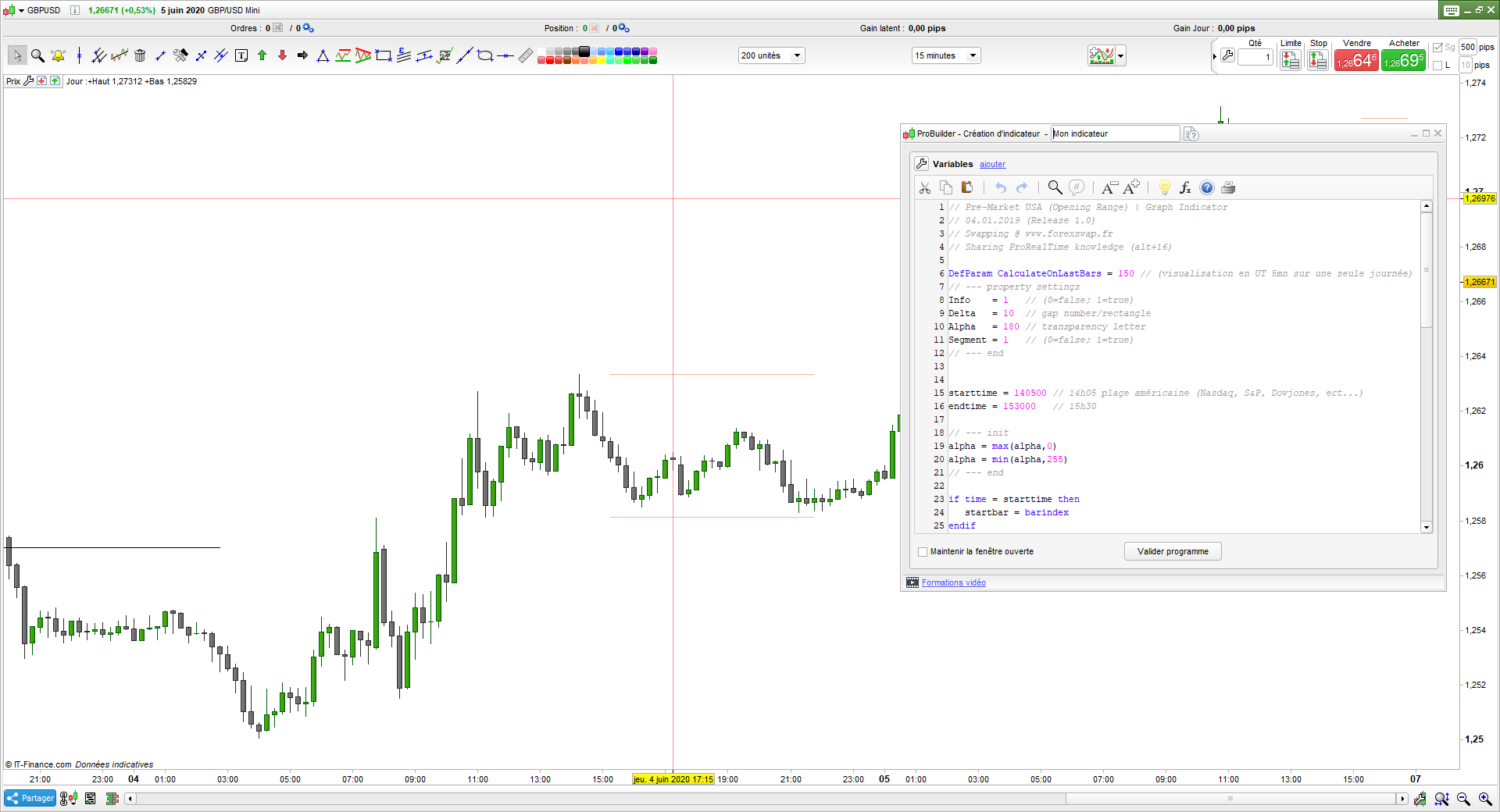Open 'Formations vidéo' link
Screen dimensions: 1500x812
pyautogui.click(x=953, y=582)
